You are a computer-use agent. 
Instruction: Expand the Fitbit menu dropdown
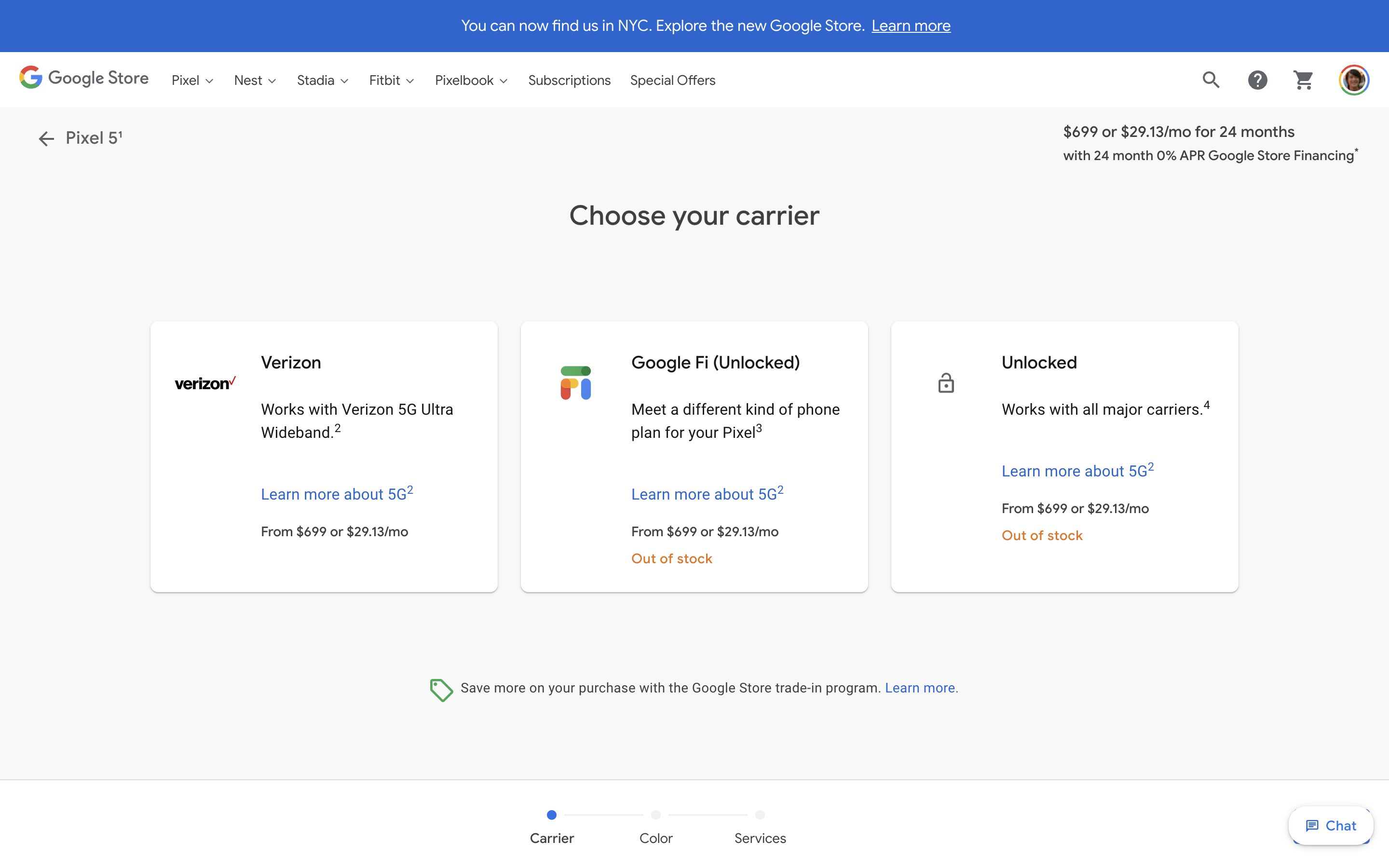tap(391, 81)
